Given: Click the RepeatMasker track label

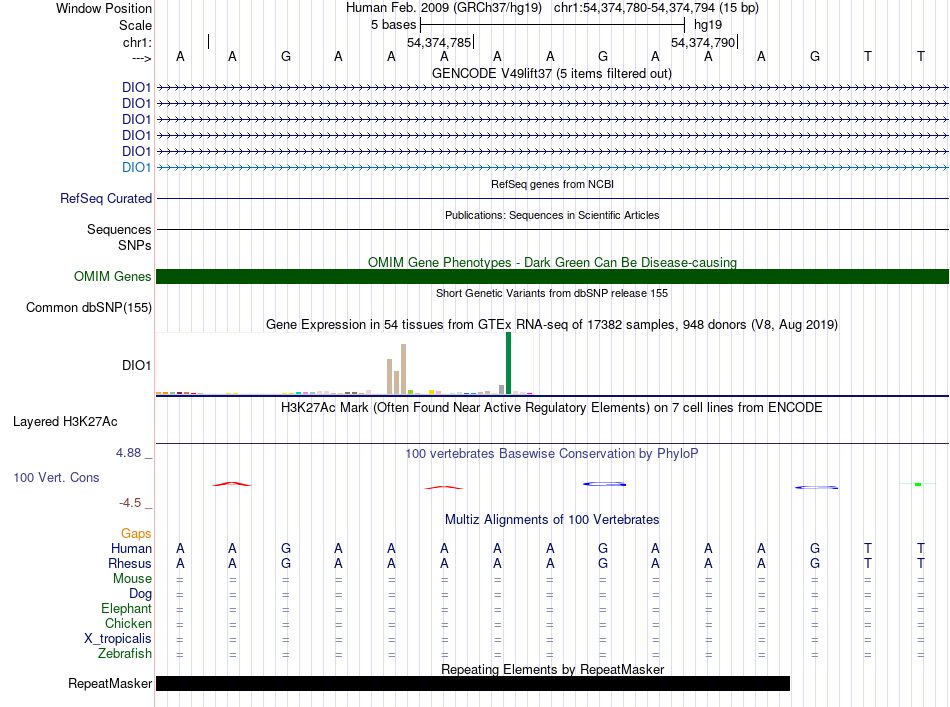Looking at the screenshot, I should click(x=110, y=683).
